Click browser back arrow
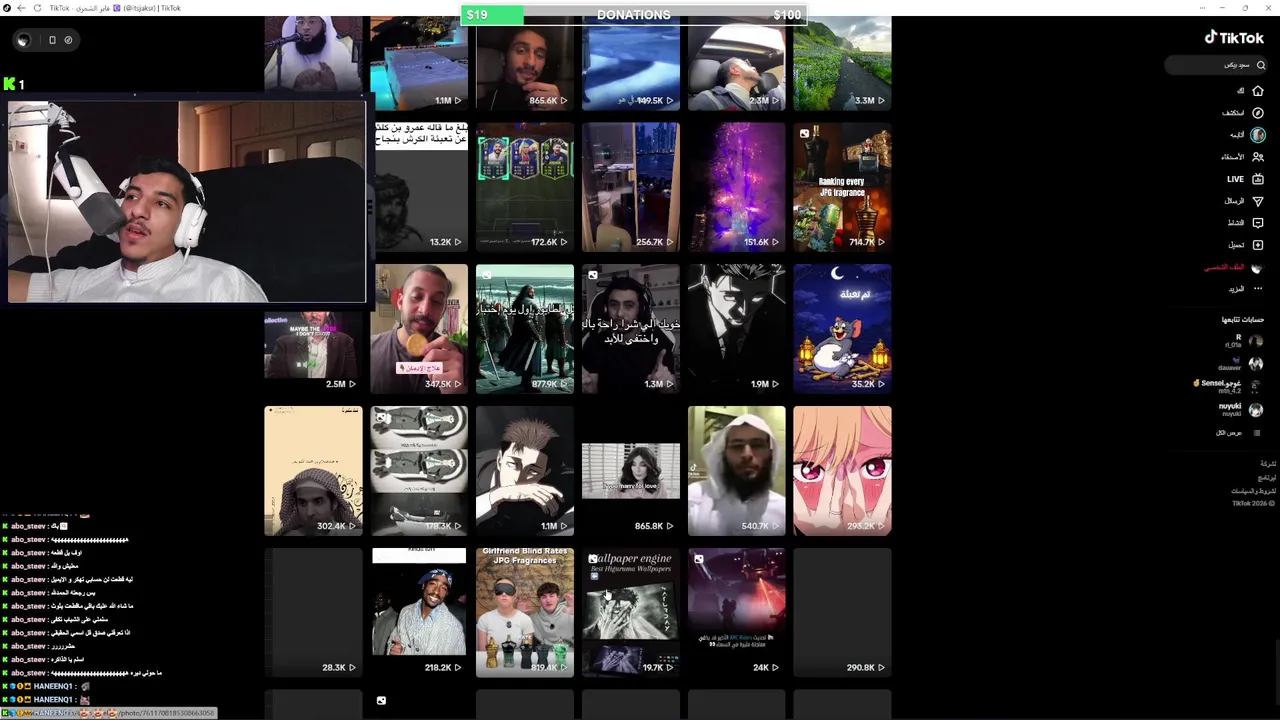Viewport: 1280px width, 720px height. [x=21, y=8]
